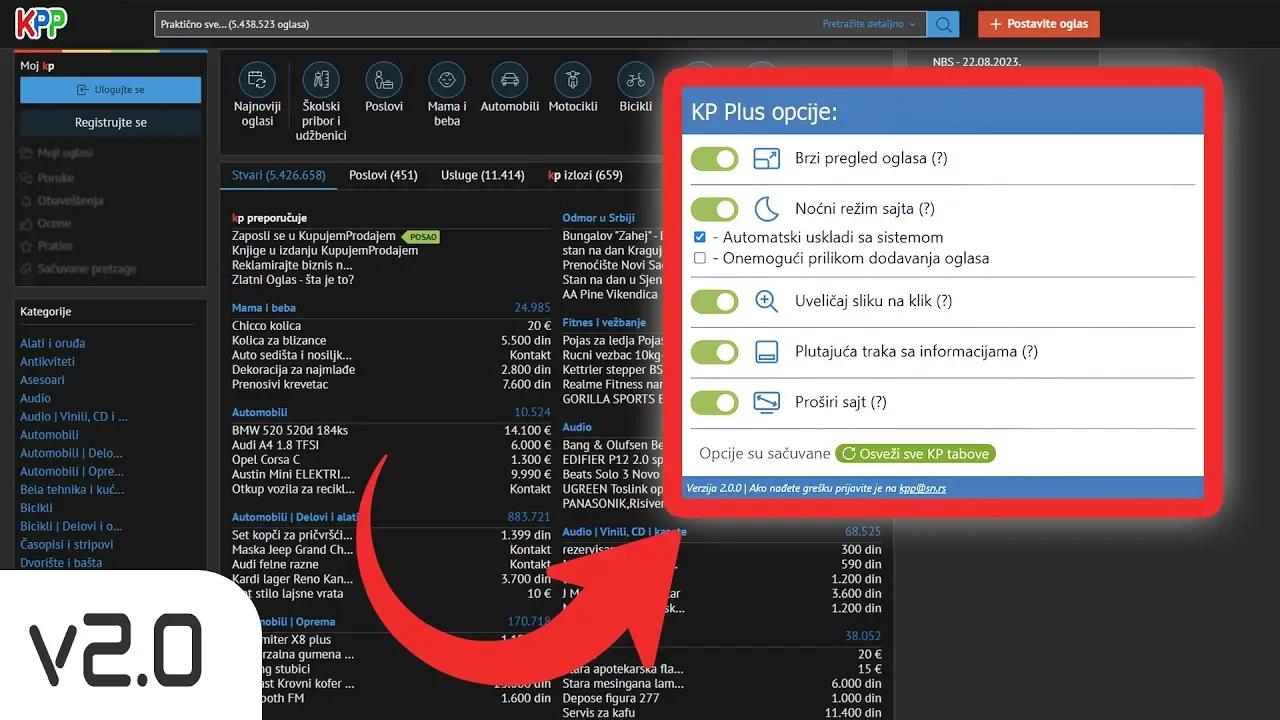Select the Automobili car icon

tap(509, 80)
